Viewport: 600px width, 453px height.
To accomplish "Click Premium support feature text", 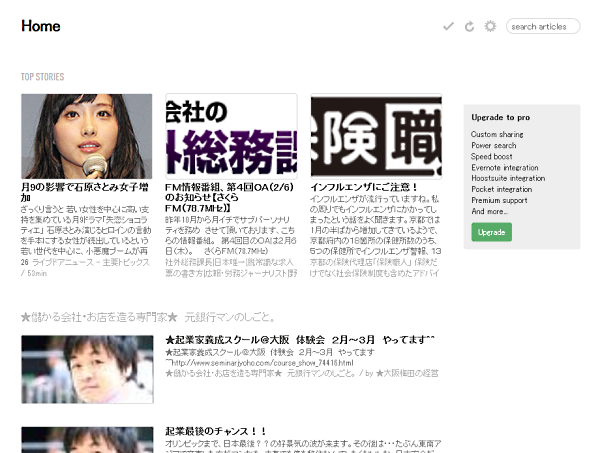I will [x=499, y=200].
